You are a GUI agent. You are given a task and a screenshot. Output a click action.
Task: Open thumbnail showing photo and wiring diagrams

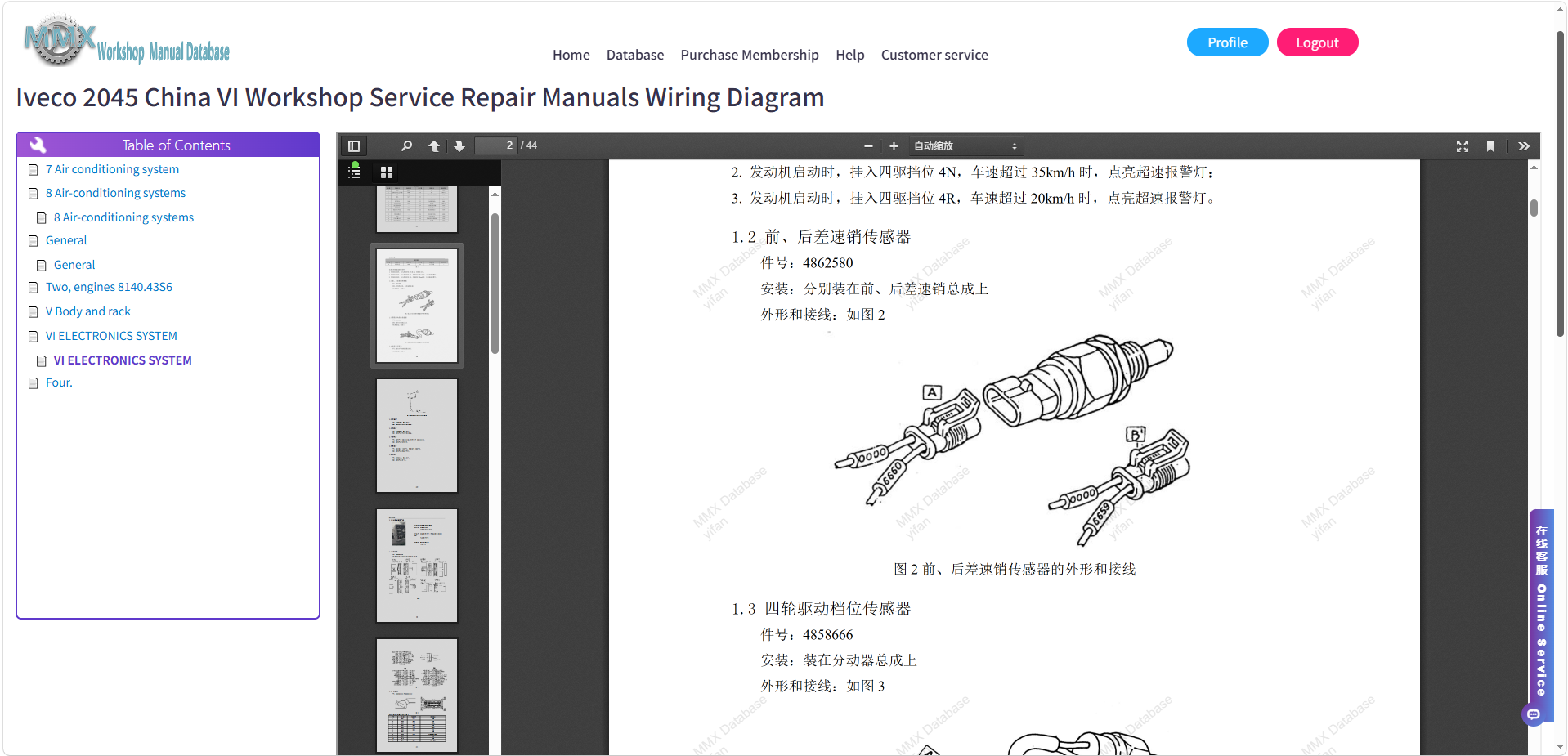[417, 566]
